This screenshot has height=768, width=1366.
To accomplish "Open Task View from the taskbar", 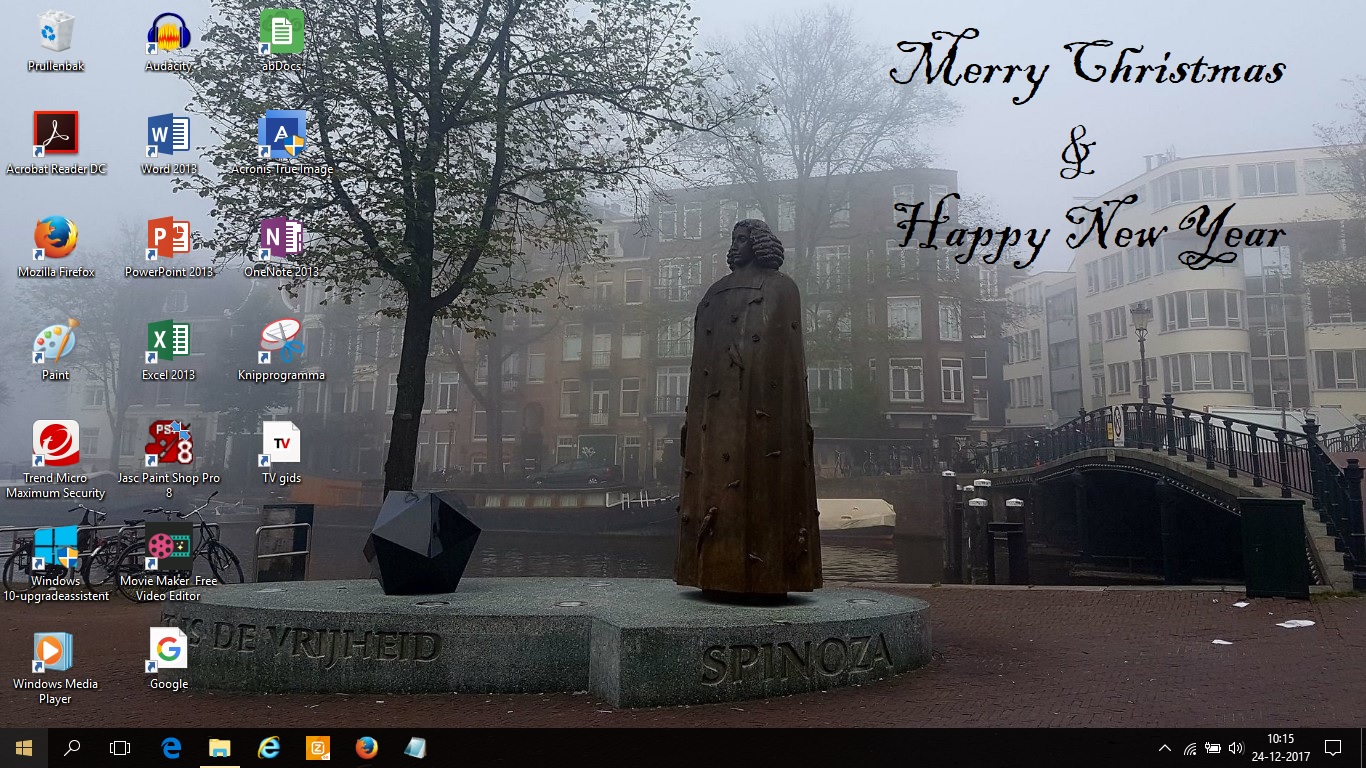I will pyautogui.click(x=120, y=748).
